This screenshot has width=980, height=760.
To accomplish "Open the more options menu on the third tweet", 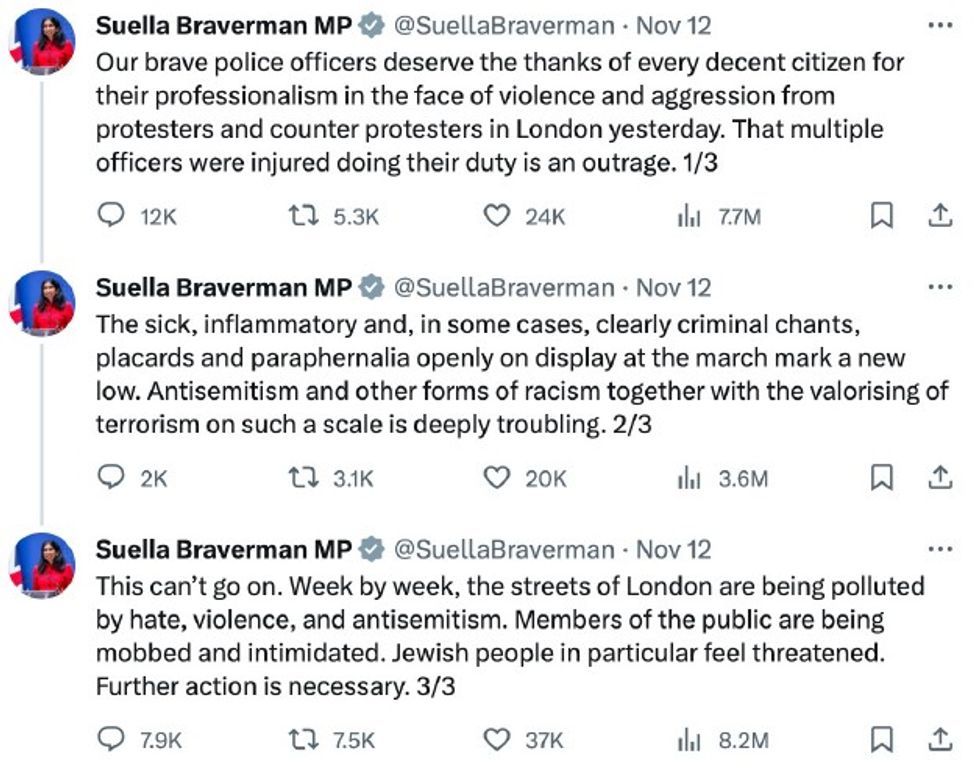I will pos(940,549).
